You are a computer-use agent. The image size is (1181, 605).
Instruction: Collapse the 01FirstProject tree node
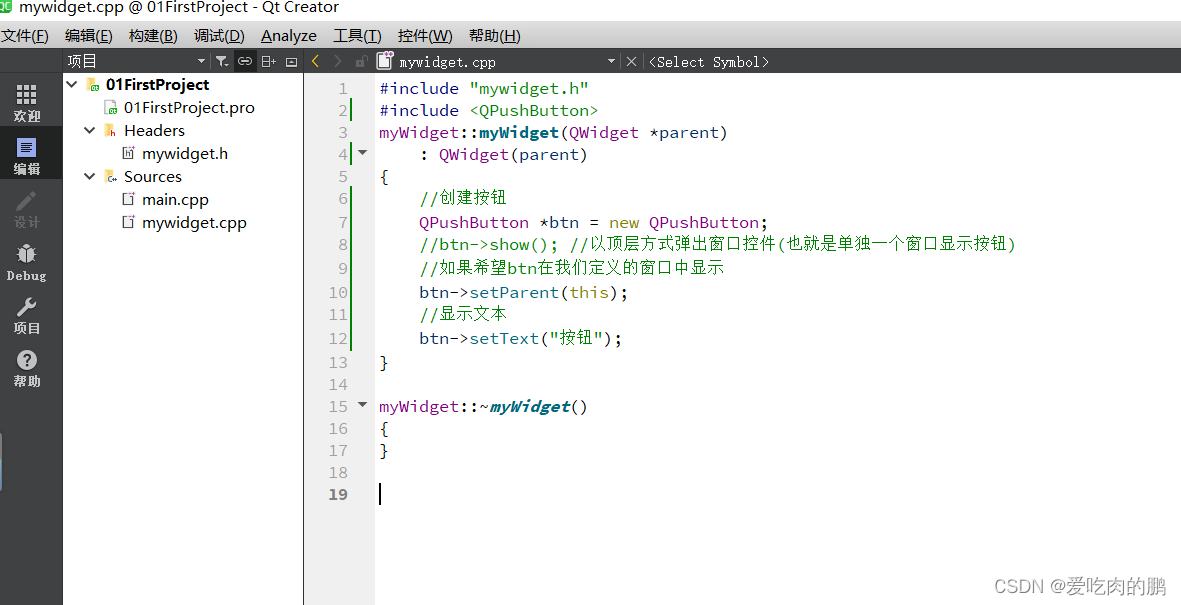pyautogui.click(x=72, y=84)
